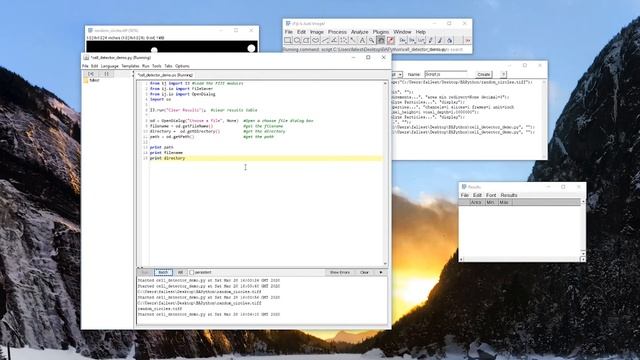Open the Edit menu in Results window
640x360 pixels.
[x=477, y=195]
